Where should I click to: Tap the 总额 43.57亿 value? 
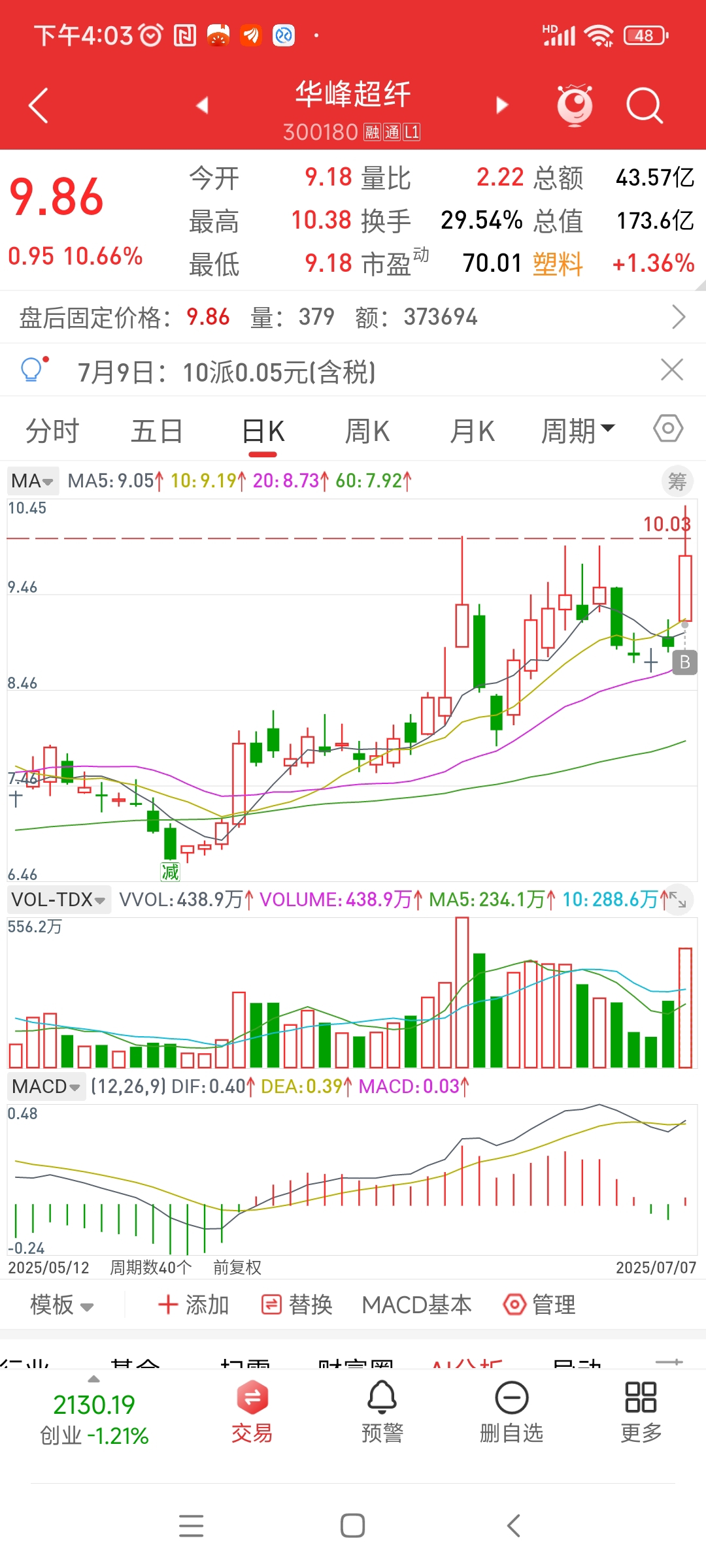pyautogui.click(x=655, y=177)
